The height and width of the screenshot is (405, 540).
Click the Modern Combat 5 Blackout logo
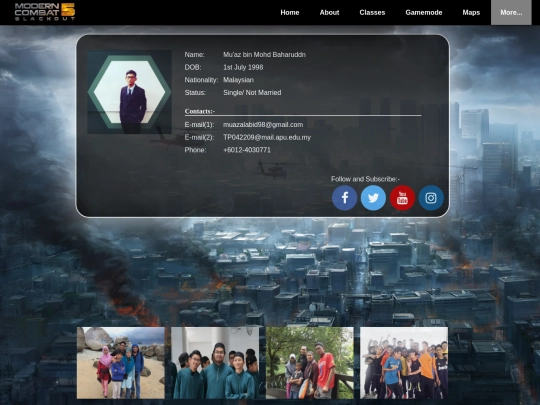[45, 12]
